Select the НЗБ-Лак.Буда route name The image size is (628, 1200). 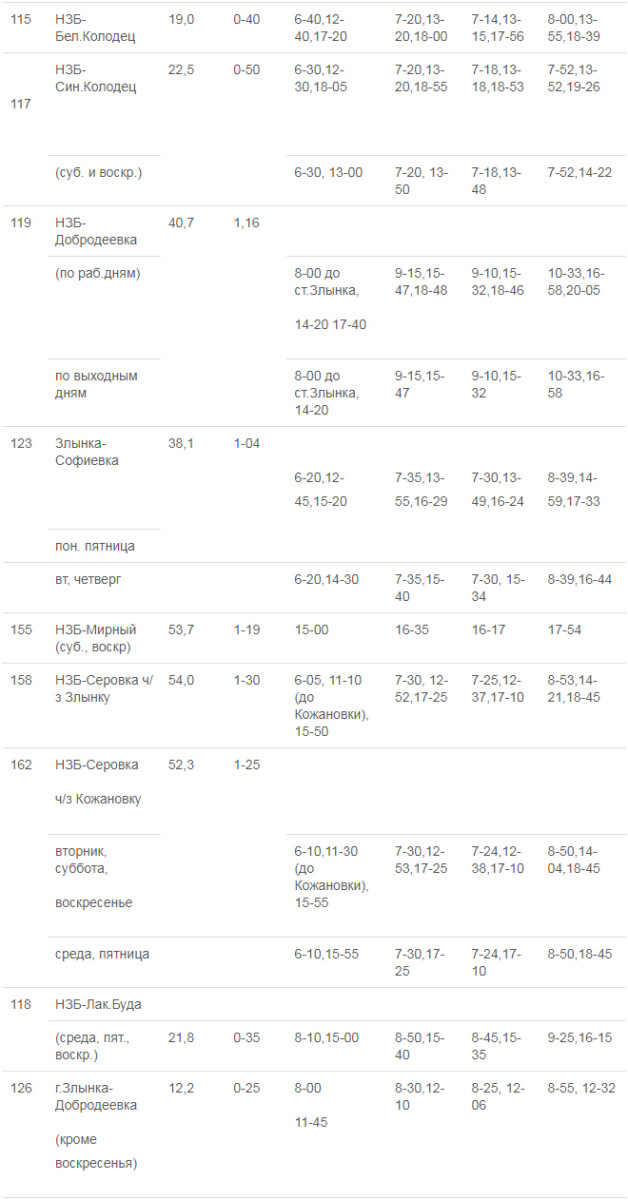tap(97, 1004)
